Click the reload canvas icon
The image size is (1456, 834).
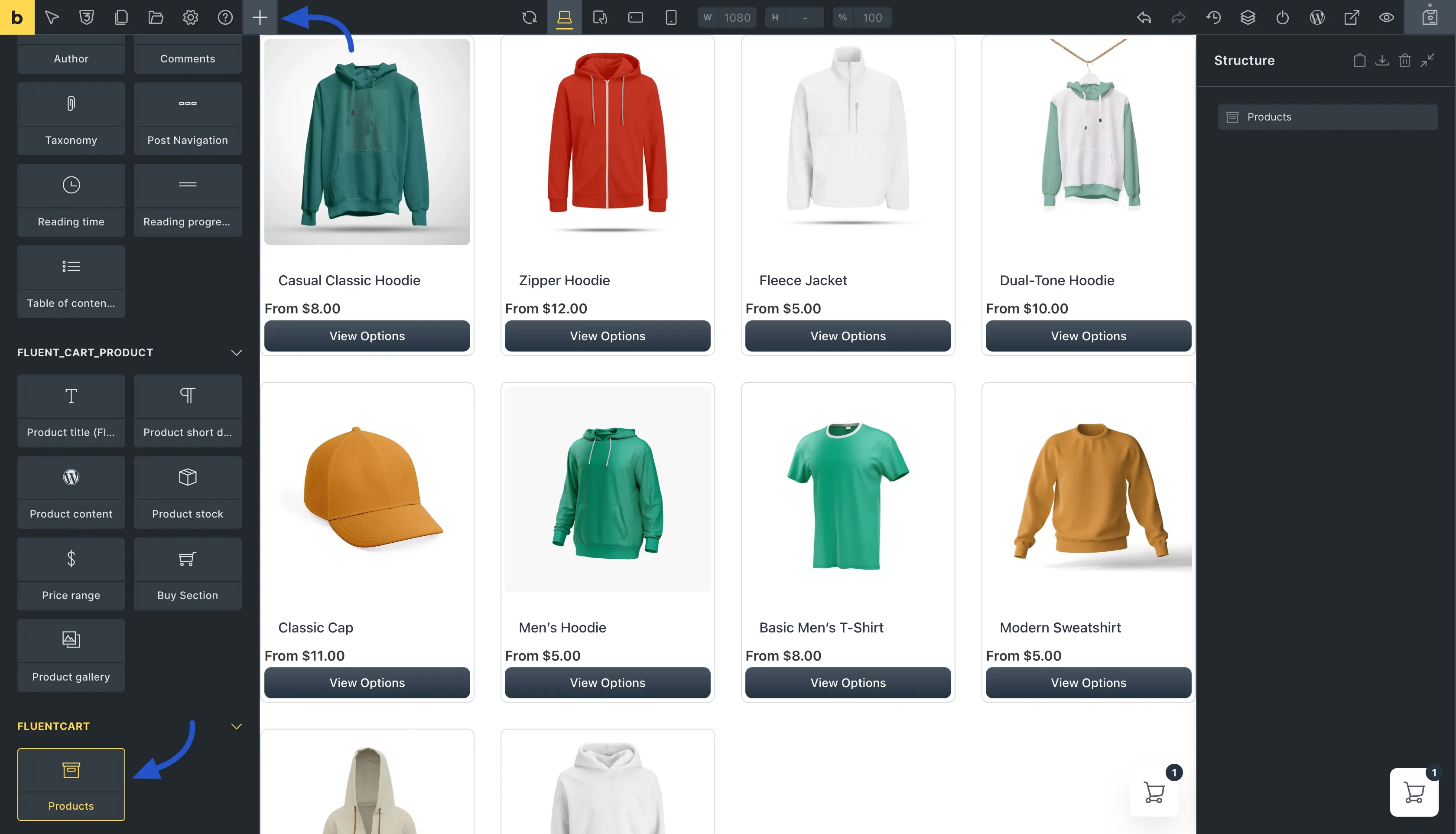pos(529,17)
